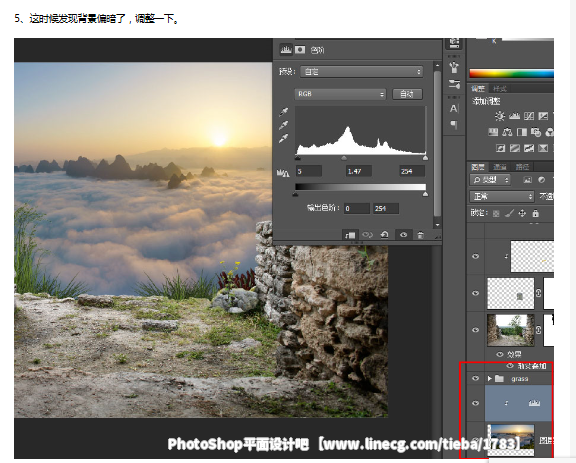Click the clip to layer icon
The image size is (576, 463).
(349, 235)
